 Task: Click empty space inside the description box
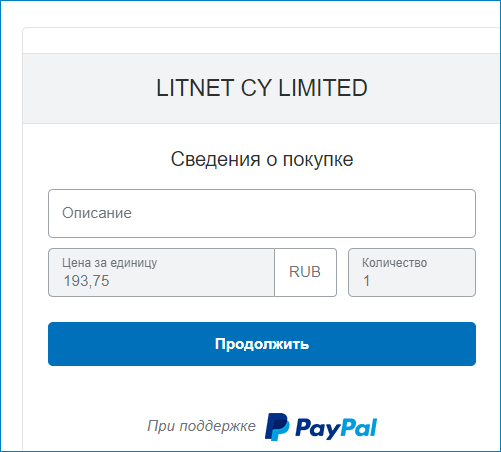300,213
